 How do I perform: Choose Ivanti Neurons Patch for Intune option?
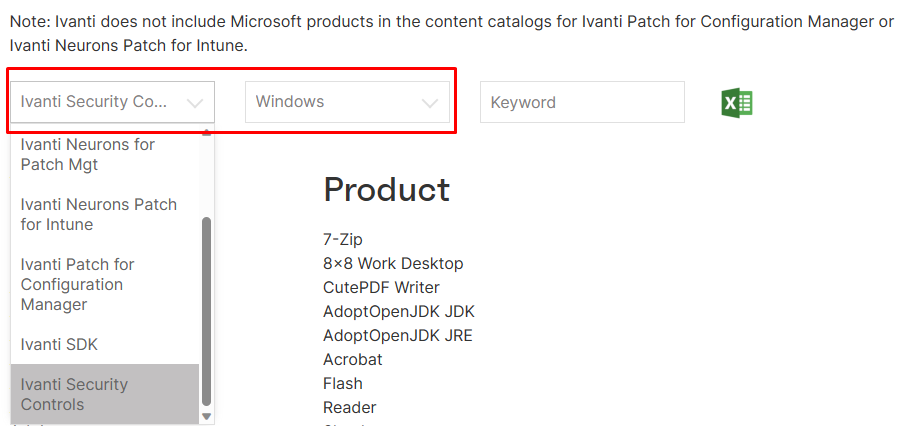98,214
